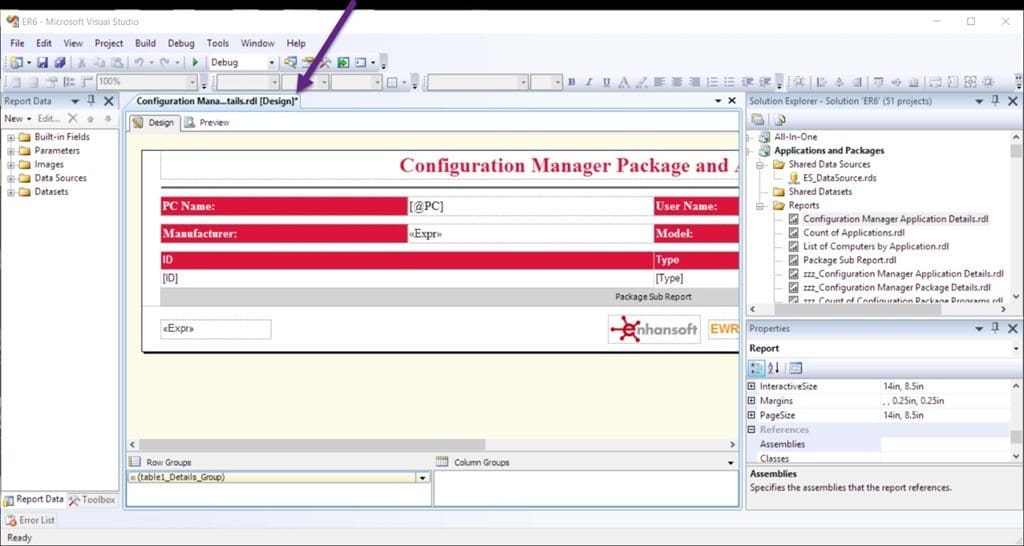
Task: Open the Build menu
Action: [145, 43]
